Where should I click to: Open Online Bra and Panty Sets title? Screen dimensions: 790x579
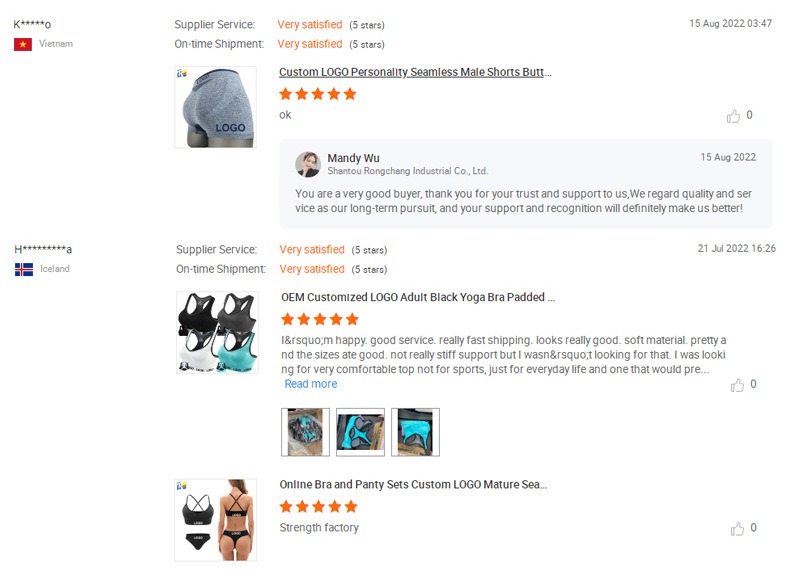click(x=413, y=484)
